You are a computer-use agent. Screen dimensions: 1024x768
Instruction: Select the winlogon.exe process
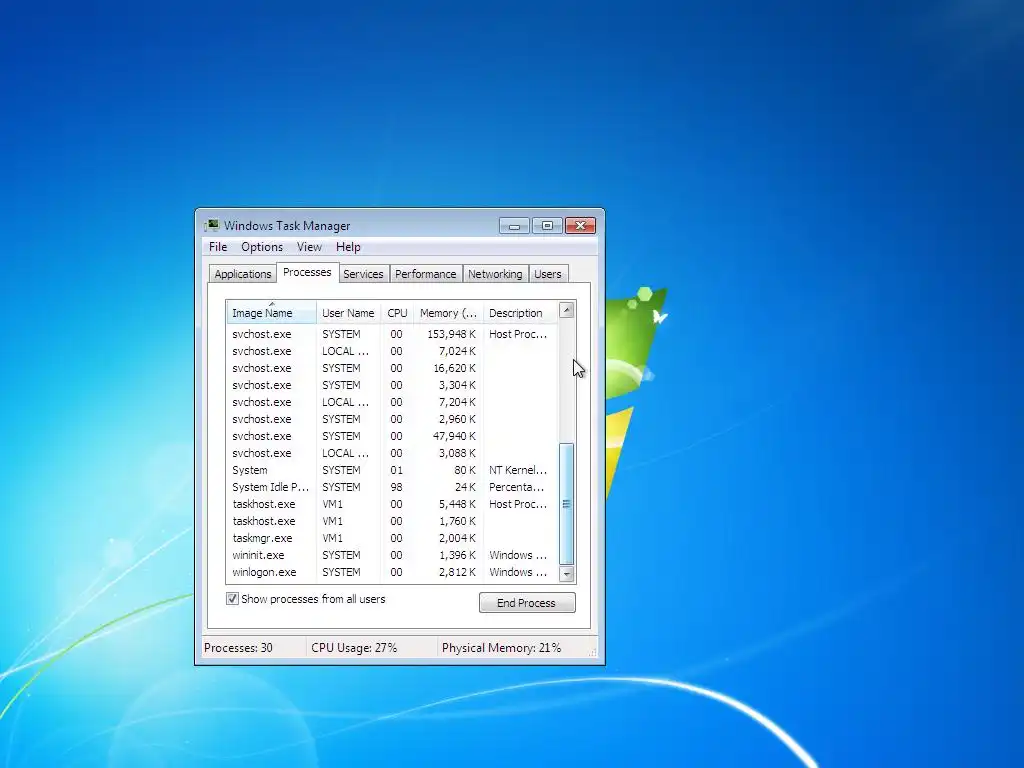click(392, 571)
